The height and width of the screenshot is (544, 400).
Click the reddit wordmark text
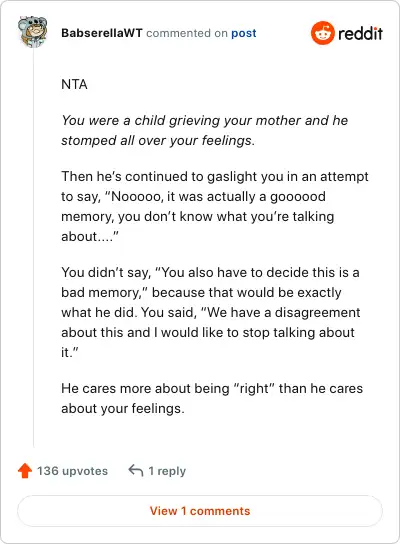[x=360, y=33]
